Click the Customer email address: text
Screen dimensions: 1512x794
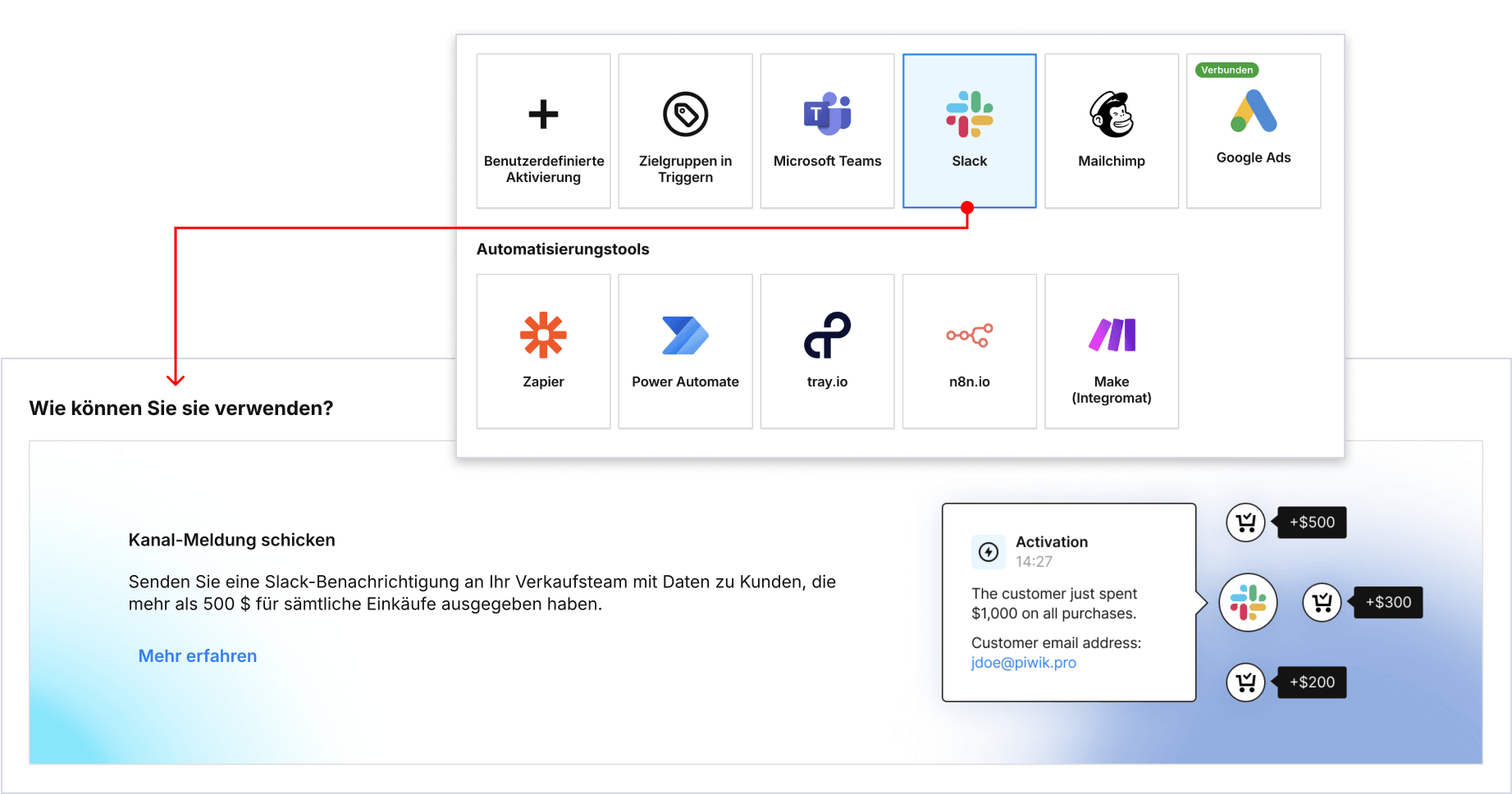1056,642
